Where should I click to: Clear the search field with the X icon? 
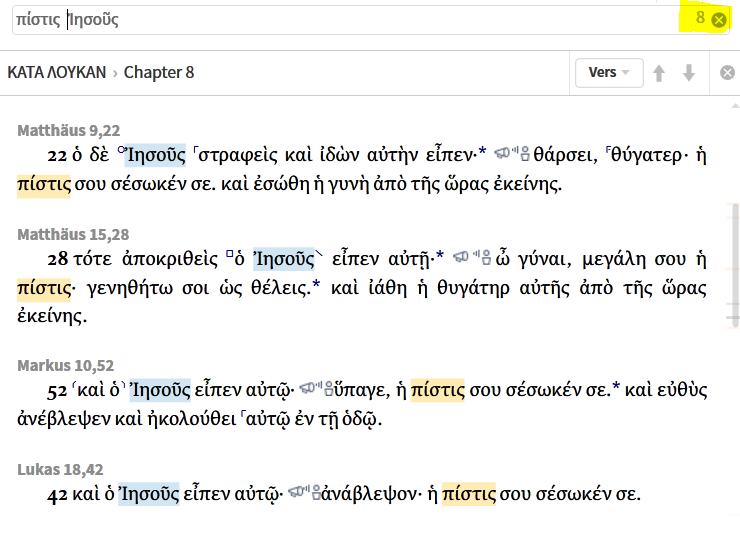(719, 20)
